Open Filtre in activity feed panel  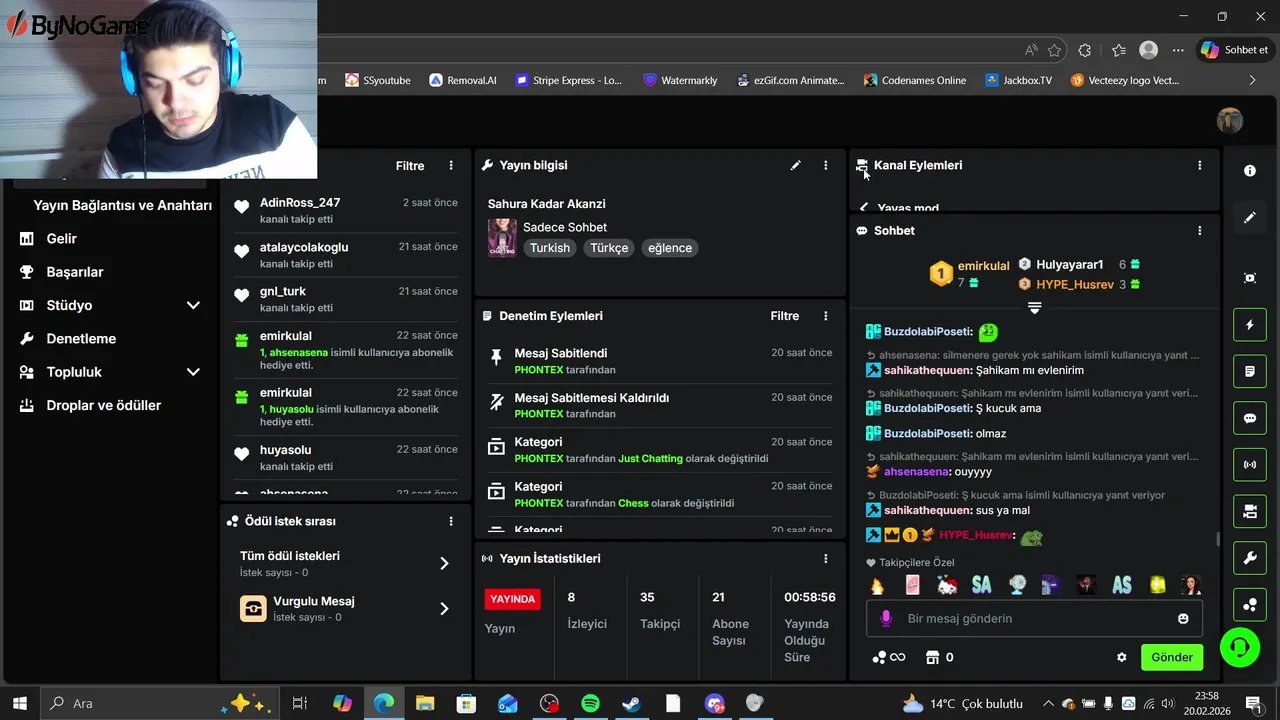410,166
